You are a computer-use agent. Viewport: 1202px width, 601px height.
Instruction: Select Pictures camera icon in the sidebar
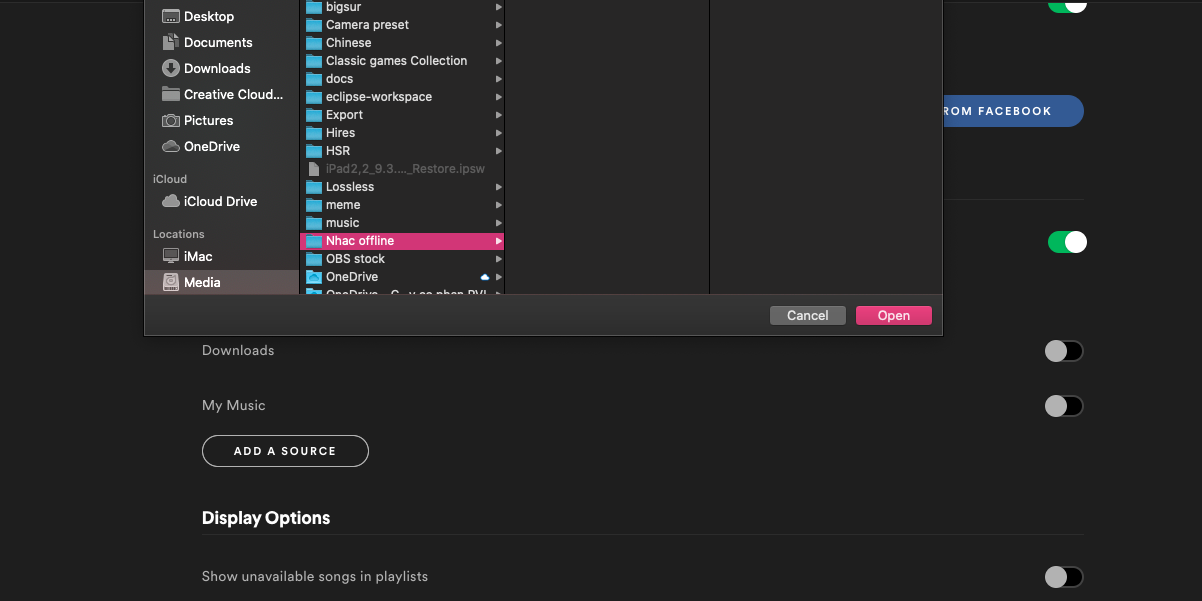coord(171,120)
